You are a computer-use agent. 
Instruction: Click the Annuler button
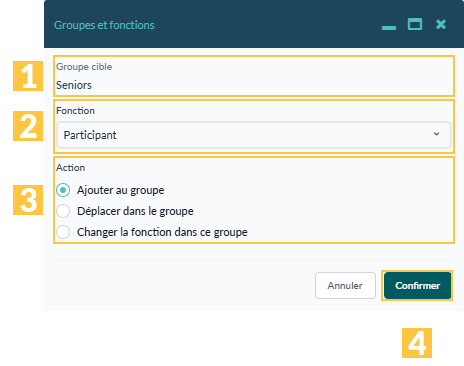[x=345, y=286]
